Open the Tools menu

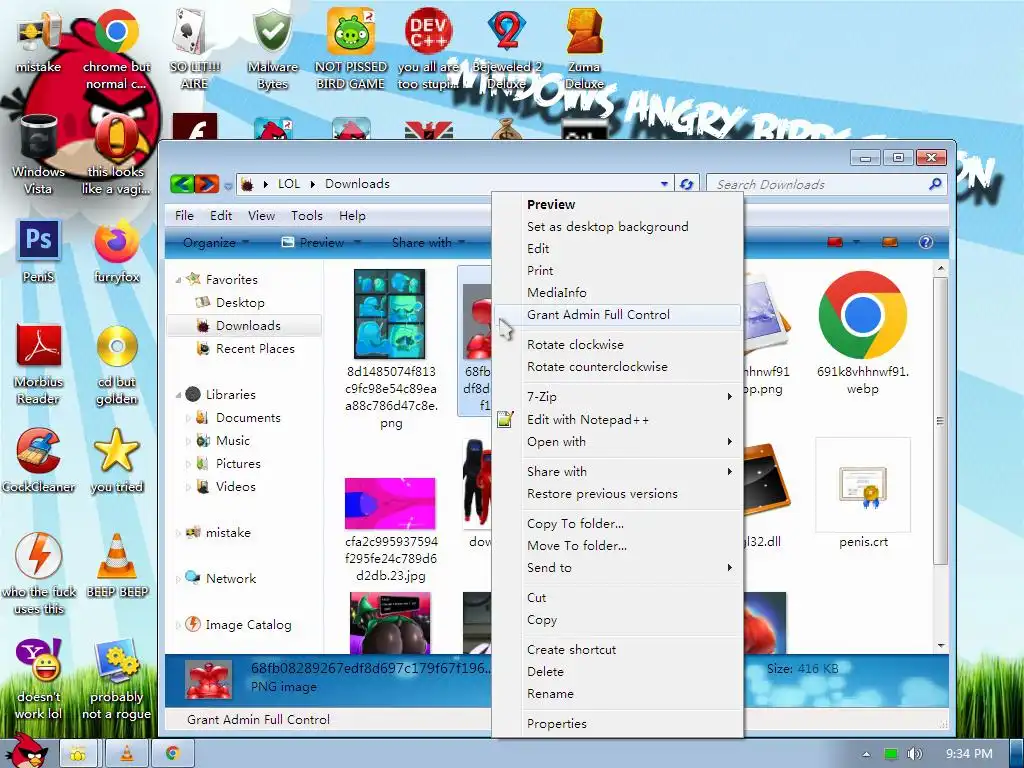pyautogui.click(x=306, y=216)
